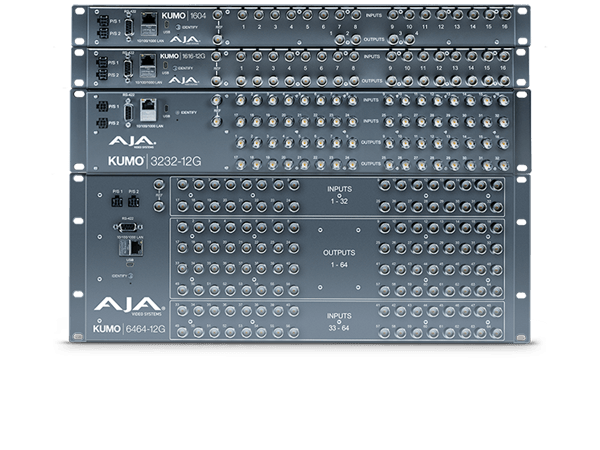Click input BNC connector 1 on the KUMO 1604

point(243,15)
